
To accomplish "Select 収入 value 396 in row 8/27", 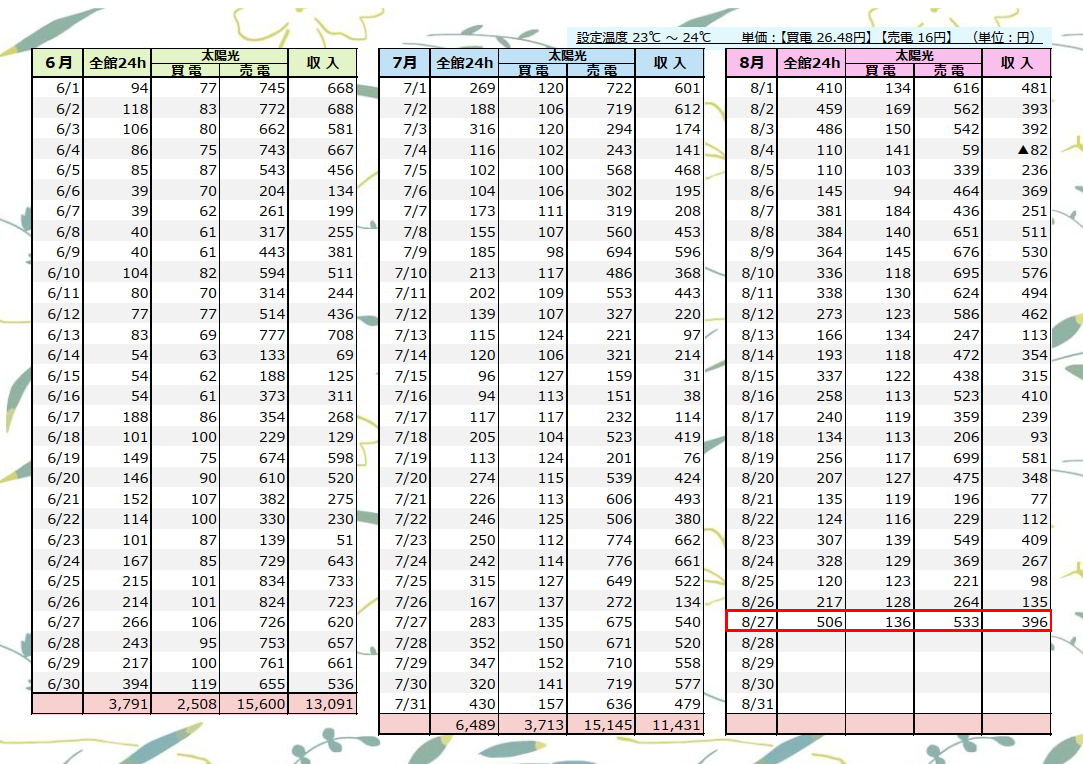I will pos(1017,622).
